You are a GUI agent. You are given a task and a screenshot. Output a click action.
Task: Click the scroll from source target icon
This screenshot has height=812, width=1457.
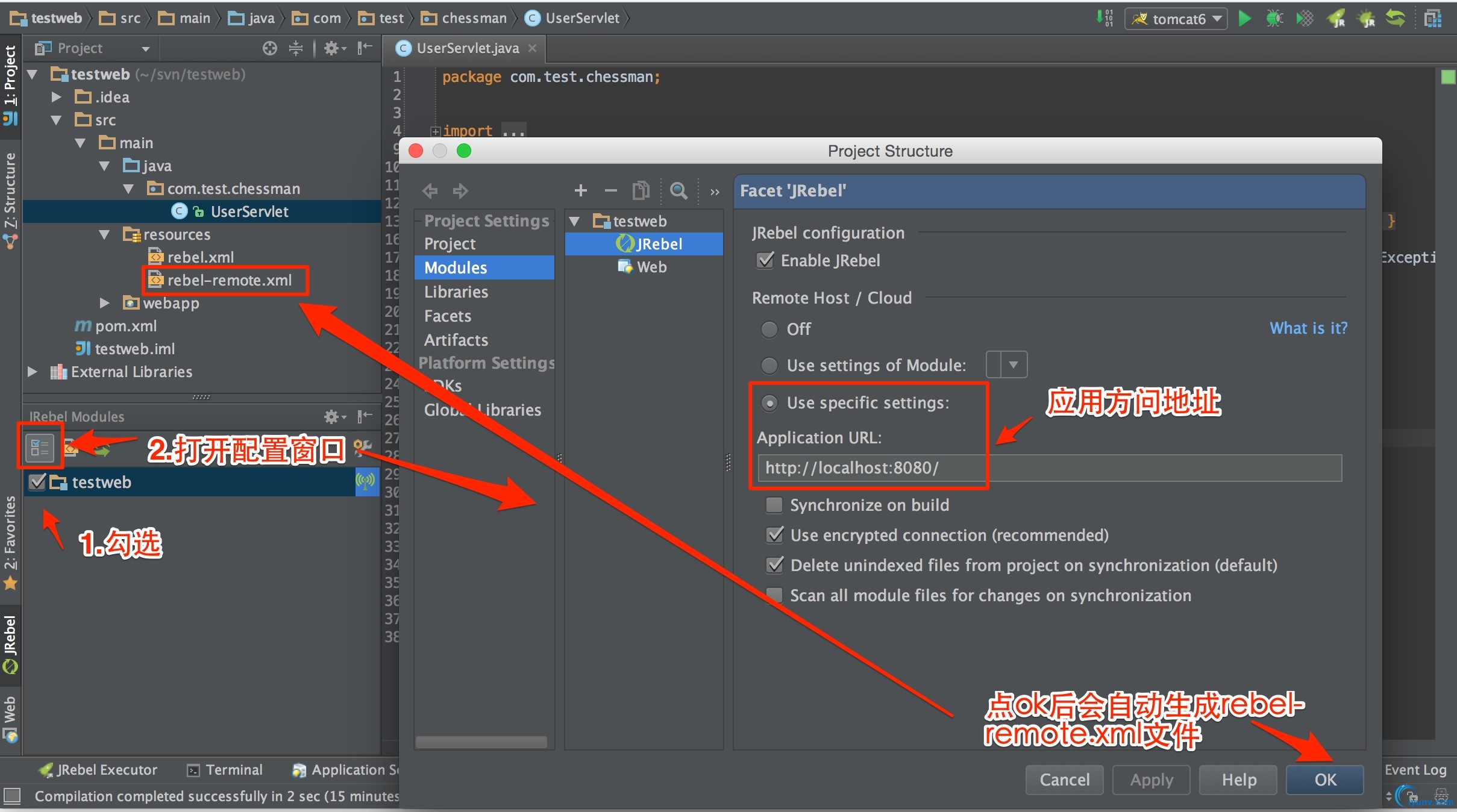click(270, 48)
